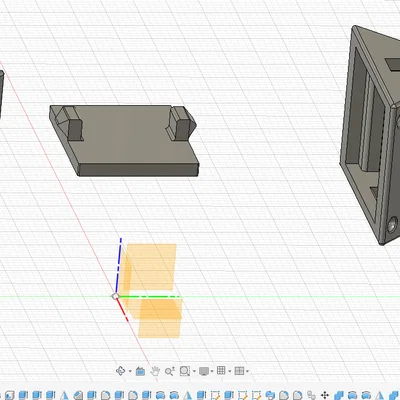
Task: Expand the Display Settings dropdown arrow
Action: pos(212,371)
